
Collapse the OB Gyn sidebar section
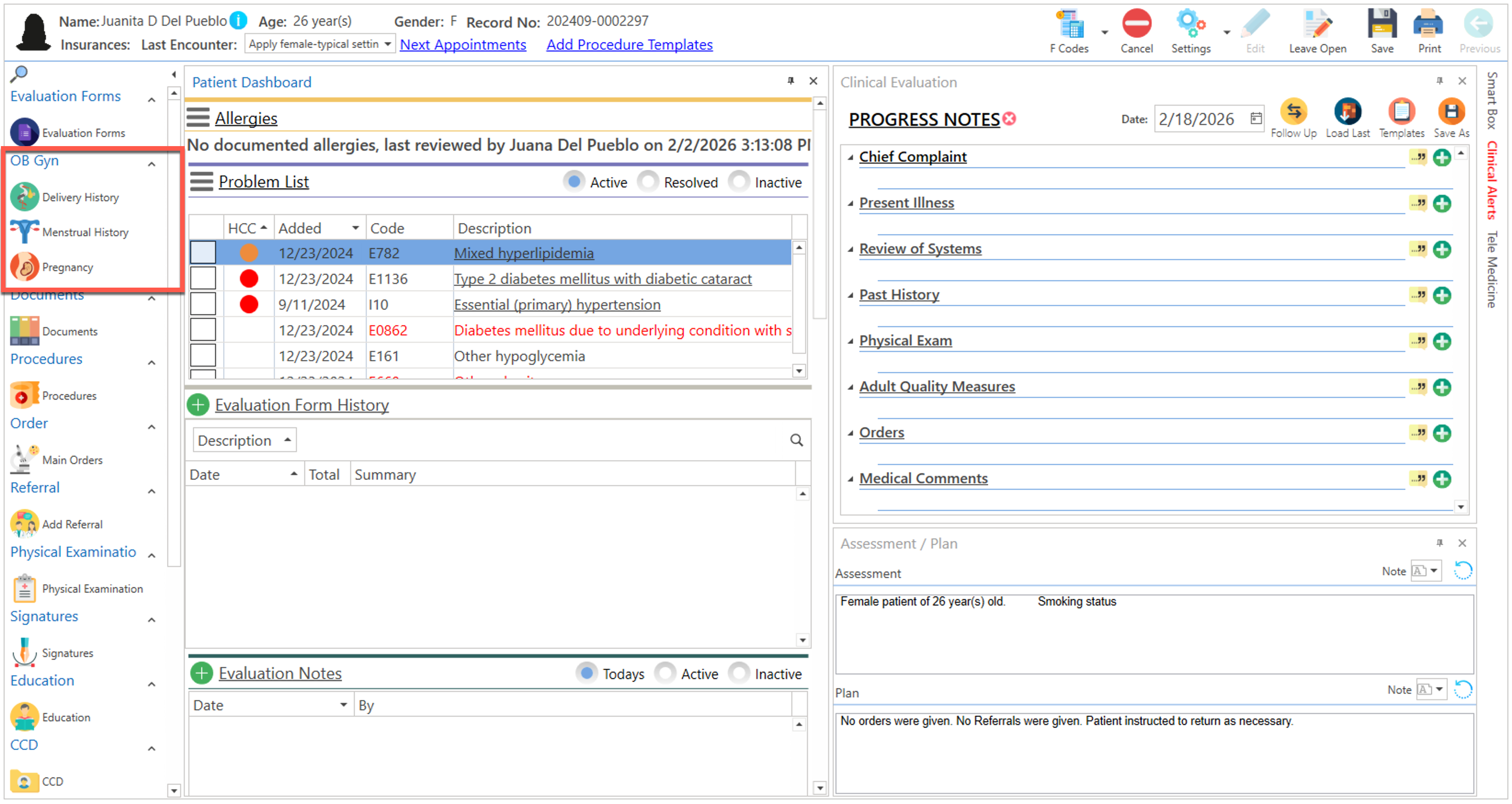pyautogui.click(x=152, y=164)
